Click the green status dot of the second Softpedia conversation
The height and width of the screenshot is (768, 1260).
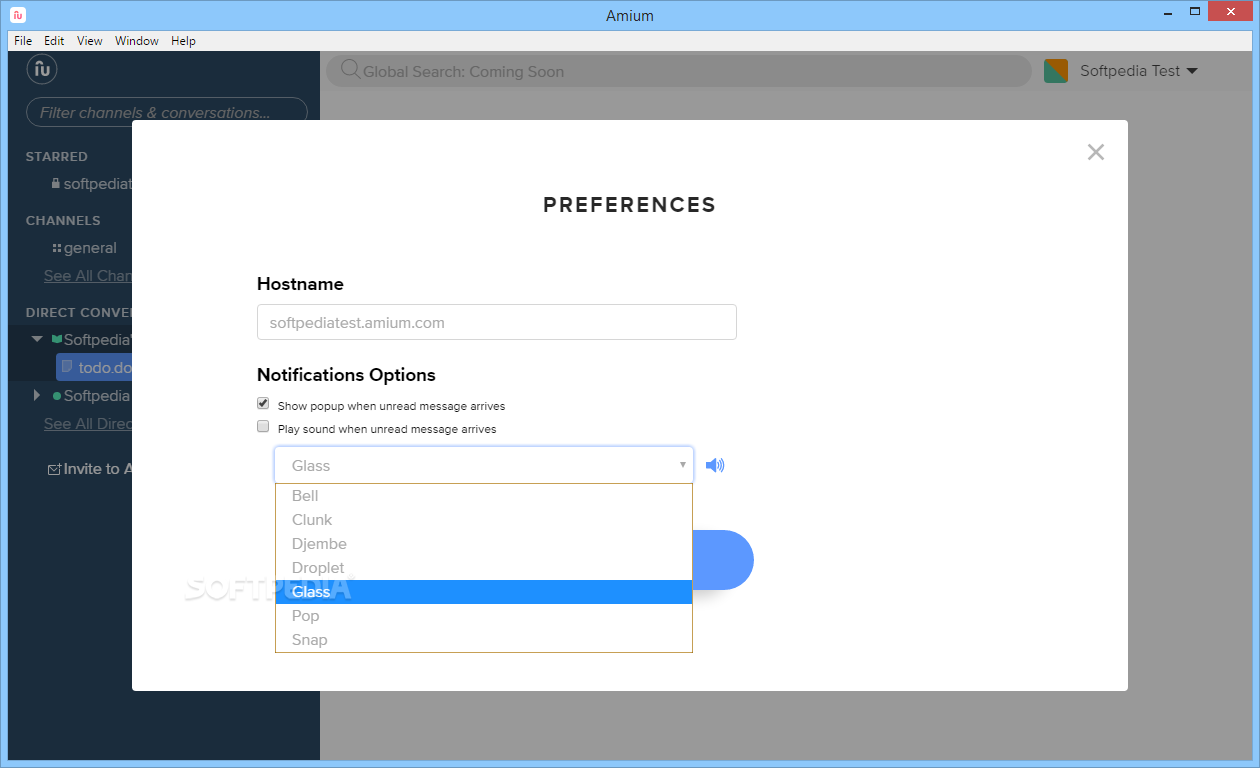click(57, 396)
